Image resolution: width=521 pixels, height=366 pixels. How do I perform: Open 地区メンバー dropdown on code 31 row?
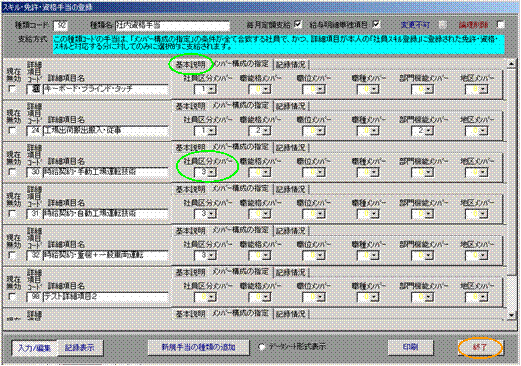coord(484,214)
